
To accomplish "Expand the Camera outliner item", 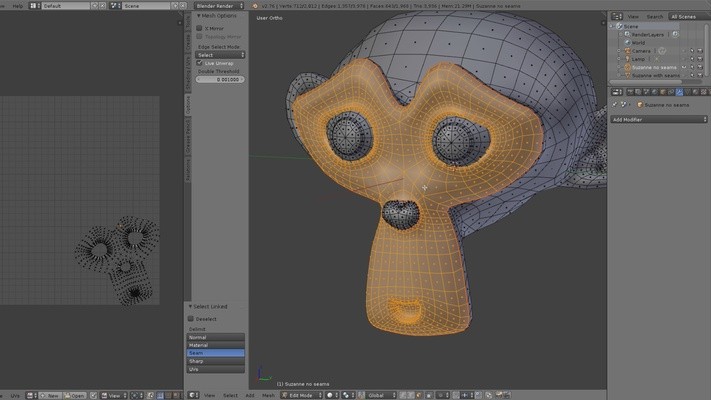I will coord(618,51).
